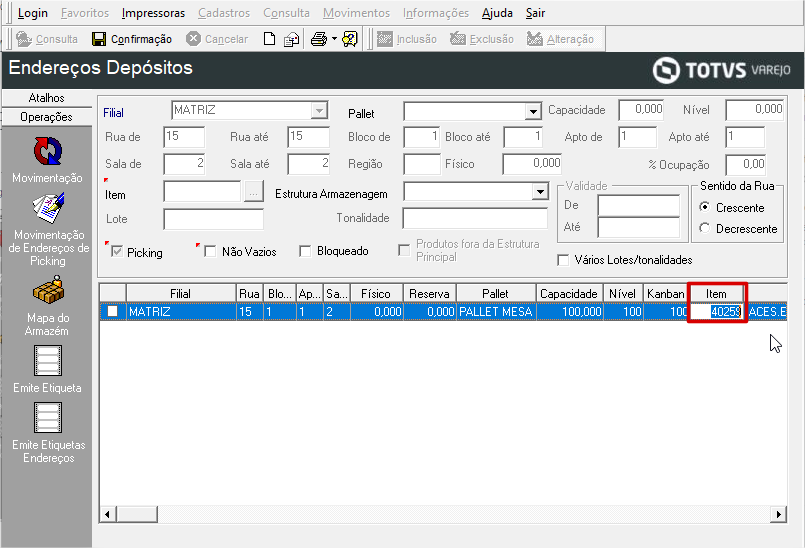Viewport: 805px width, 548px height.
Task: Switch to the Atalhos panel
Action: [x=46, y=98]
